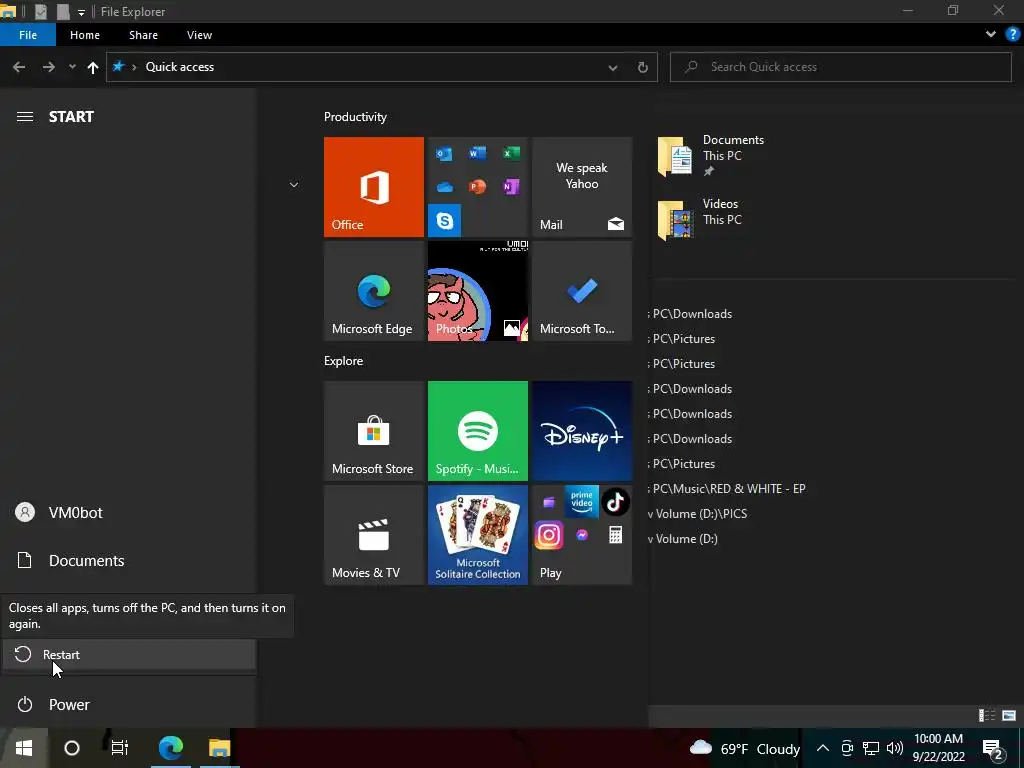Switch to details view in File Explorer
Screen dimensions: 1024x768
[x=987, y=716]
